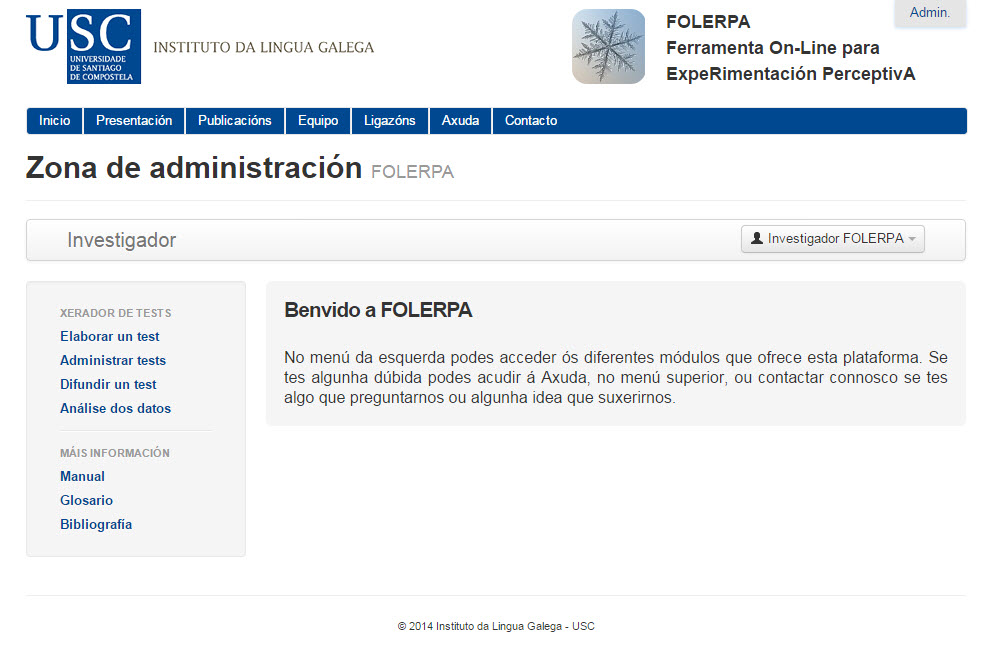Open the Manual link in sidebar
The height and width of the screenshot is (664, 986).
tap(82, 477)
